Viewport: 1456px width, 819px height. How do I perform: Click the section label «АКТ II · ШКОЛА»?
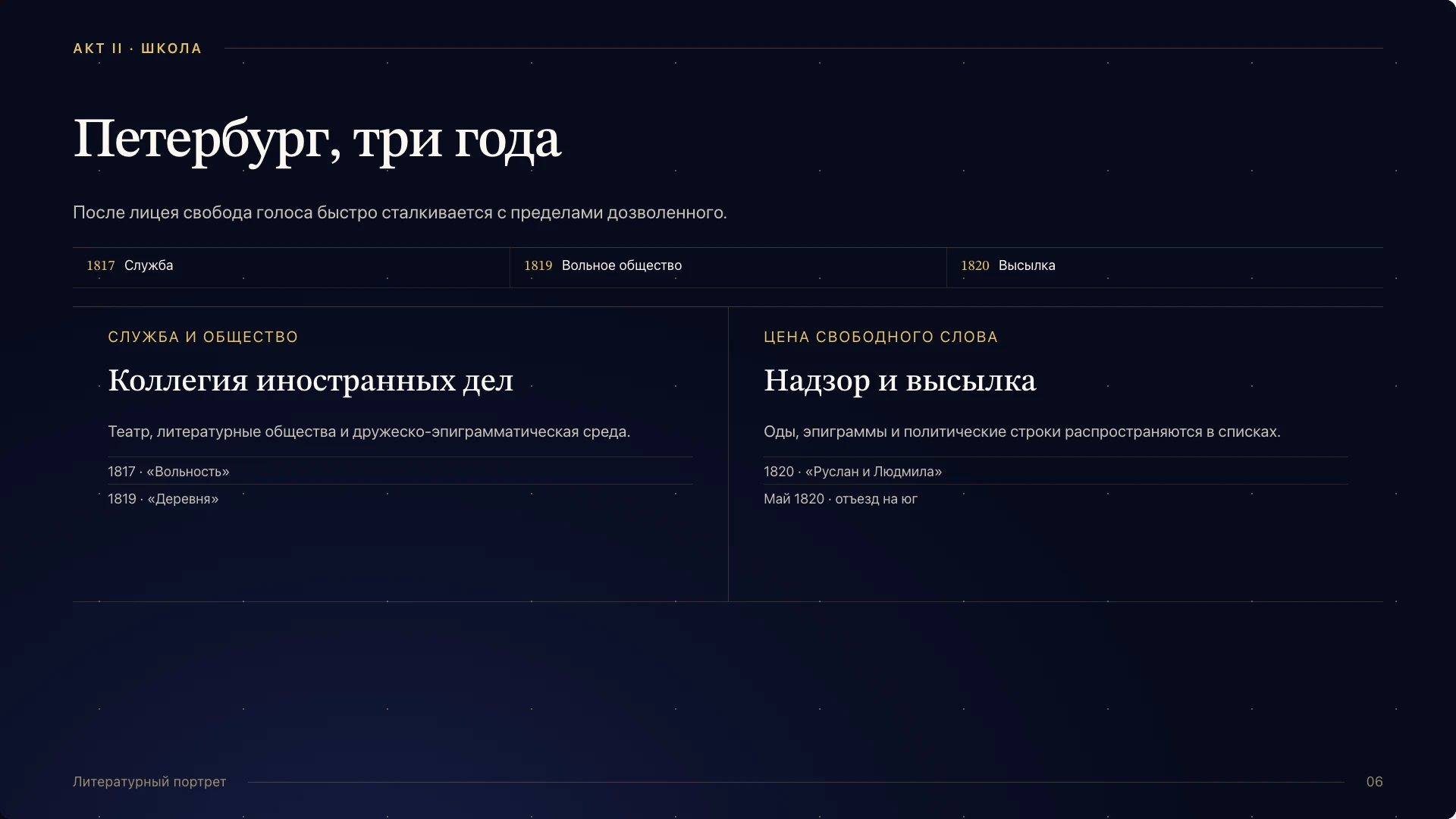[x=137, y=49]
